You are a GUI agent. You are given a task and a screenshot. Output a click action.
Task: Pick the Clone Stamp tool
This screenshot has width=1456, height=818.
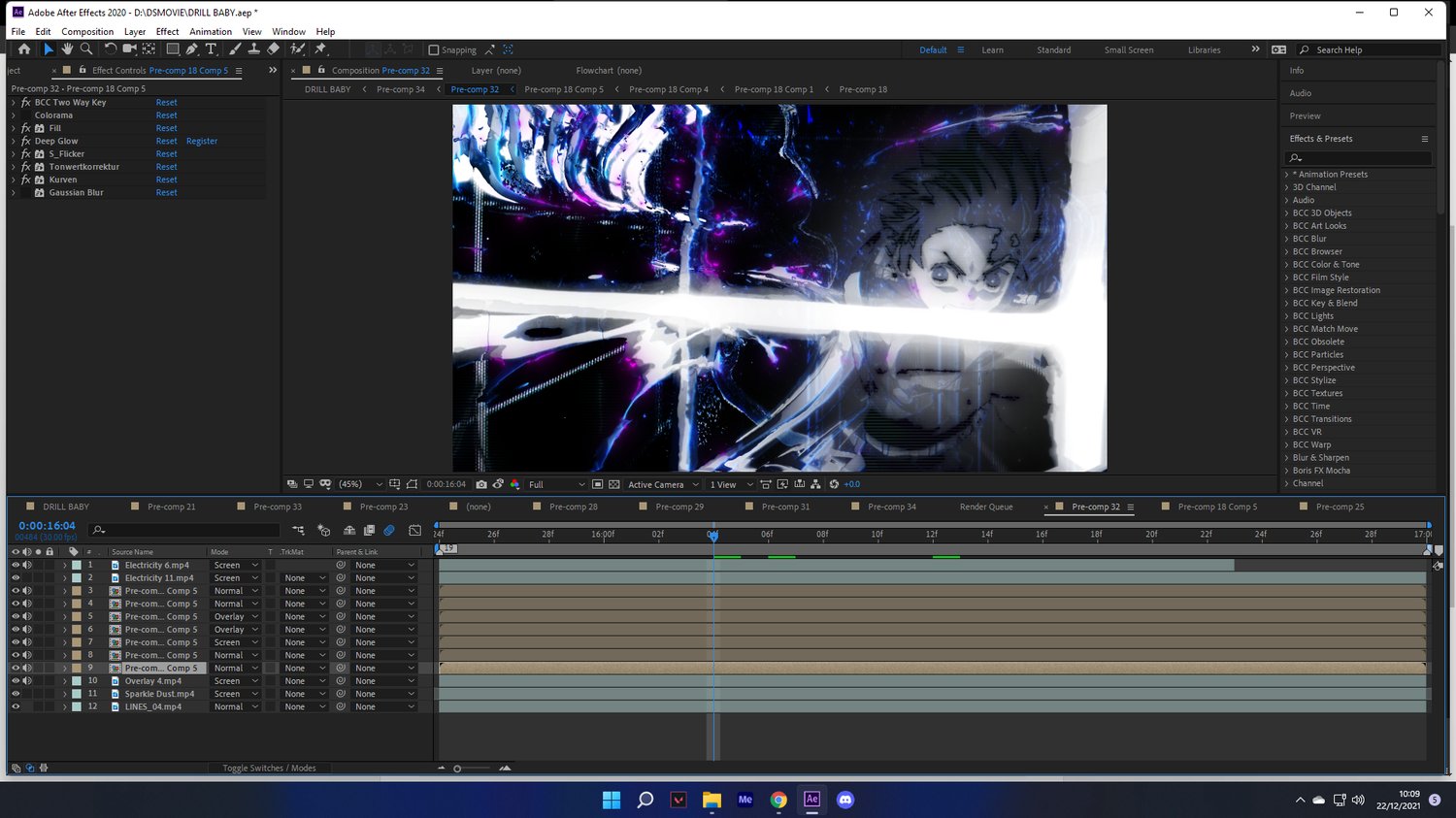pyautogui.click(x=254, y=49)
